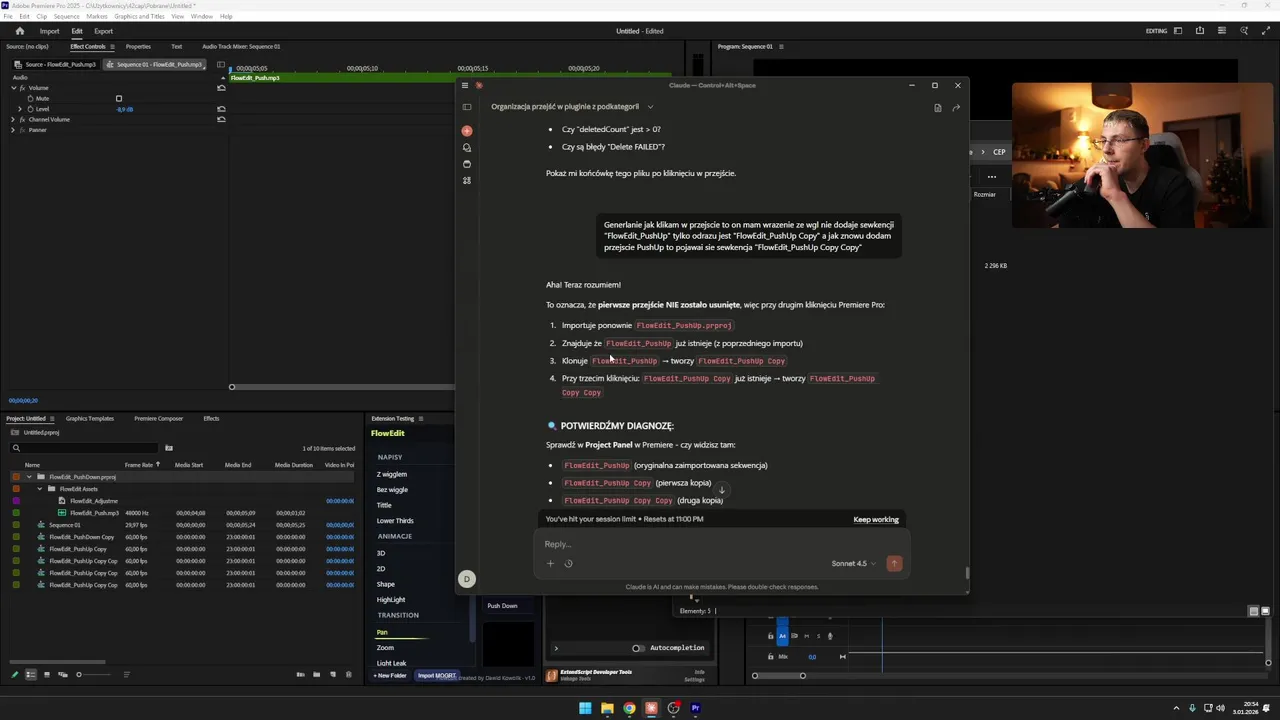Click the Import MOGRT button
Image resolution: width=1280 pixels, height=720 pixels.
point(437,676)
